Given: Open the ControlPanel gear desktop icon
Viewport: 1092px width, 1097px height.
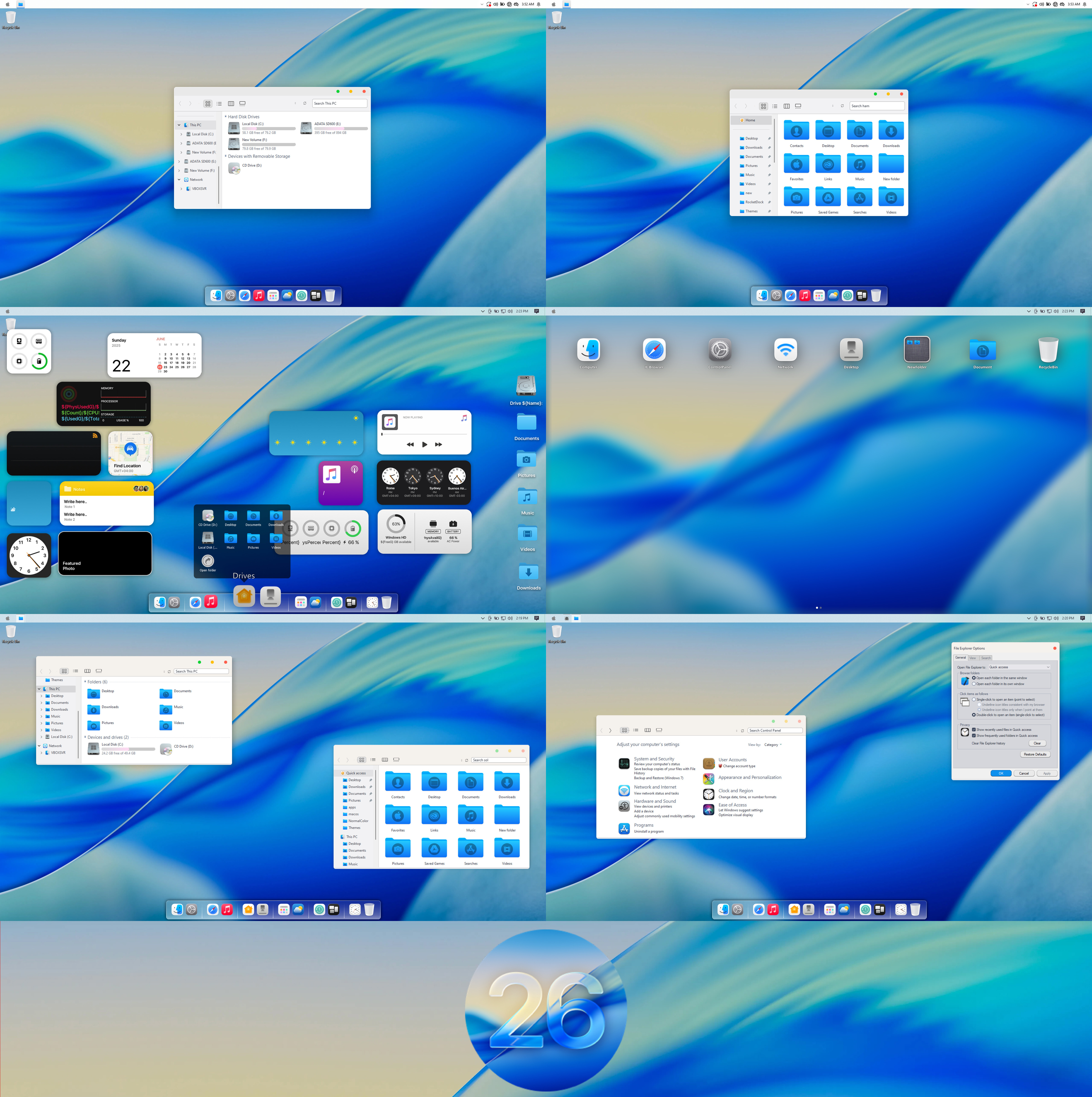Looking at the screenshot, I should pos(720,349).
